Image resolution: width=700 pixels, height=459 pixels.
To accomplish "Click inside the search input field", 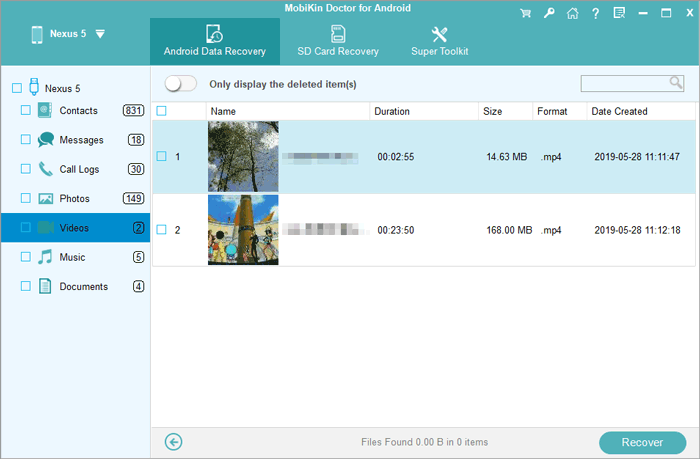I will [625, 83].
